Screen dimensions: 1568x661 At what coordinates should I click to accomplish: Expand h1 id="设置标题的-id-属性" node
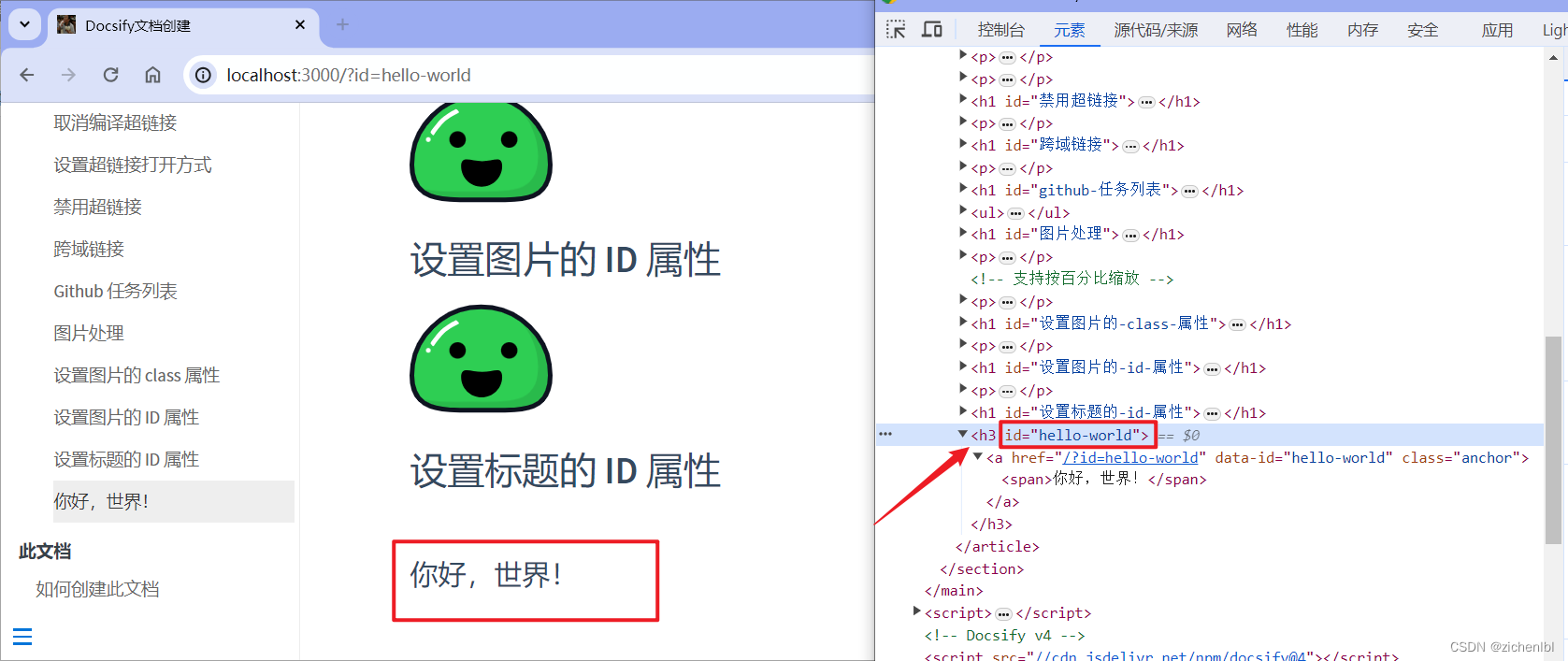pyautogui.click(x=963, y=410)
